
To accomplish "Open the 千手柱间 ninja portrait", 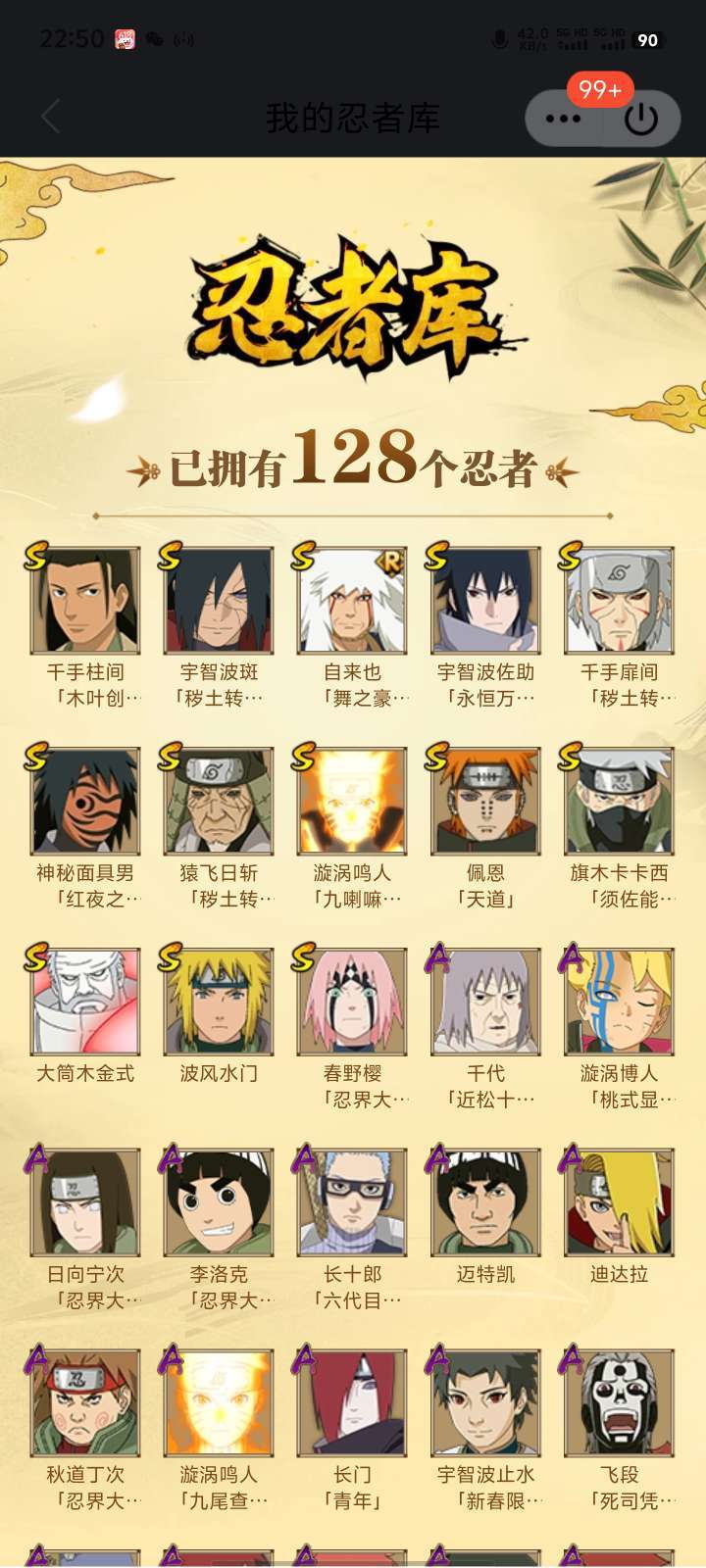I will 85,601.
